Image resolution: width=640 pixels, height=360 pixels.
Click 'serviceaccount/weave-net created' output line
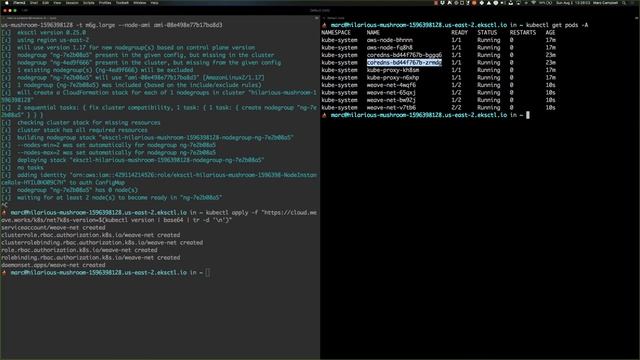tap(53, 227)
